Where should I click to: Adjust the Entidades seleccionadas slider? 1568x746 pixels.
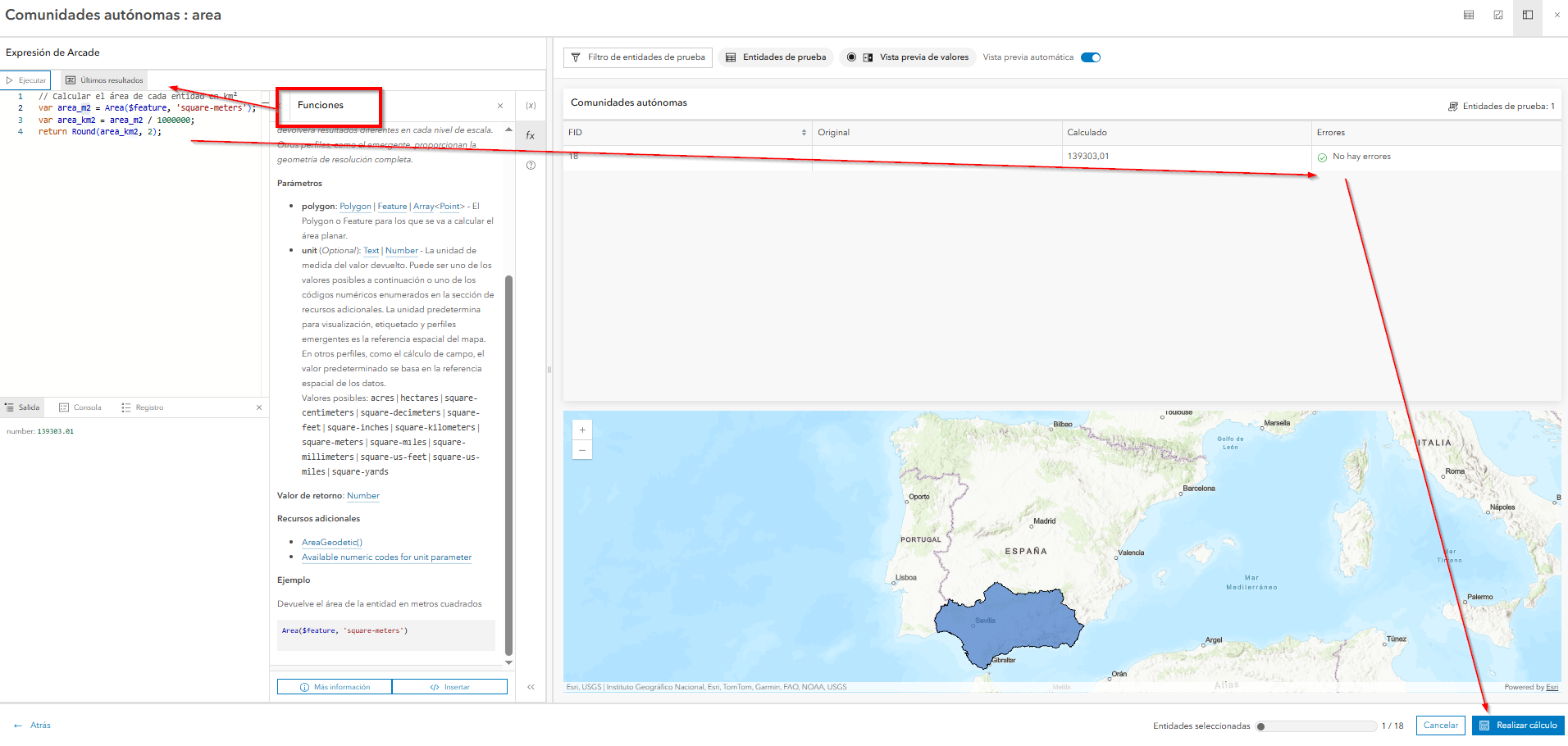[1261, 726]
